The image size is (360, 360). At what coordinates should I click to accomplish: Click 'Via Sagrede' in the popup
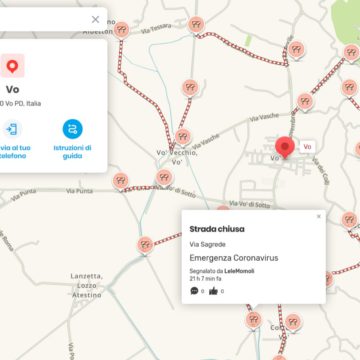tap(208, 244)
